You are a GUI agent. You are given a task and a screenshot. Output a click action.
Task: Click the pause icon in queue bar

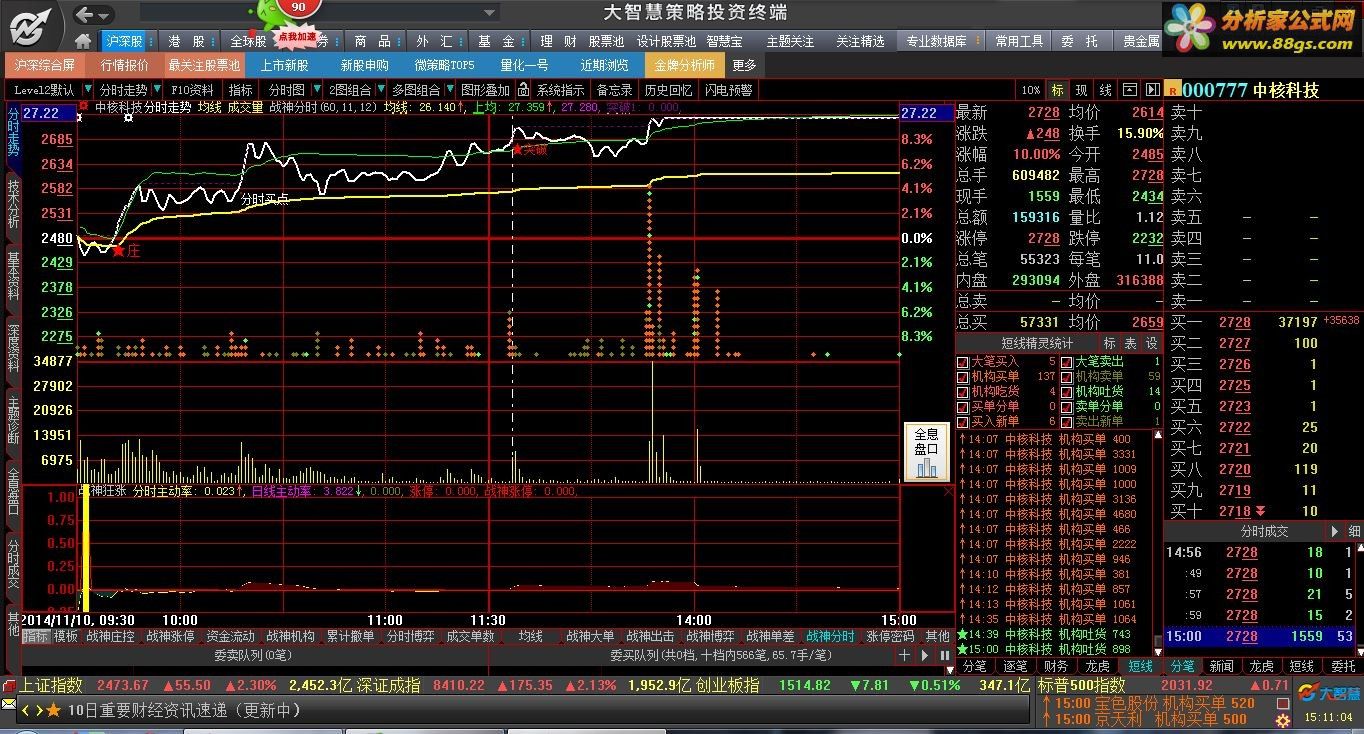(945, 655)
